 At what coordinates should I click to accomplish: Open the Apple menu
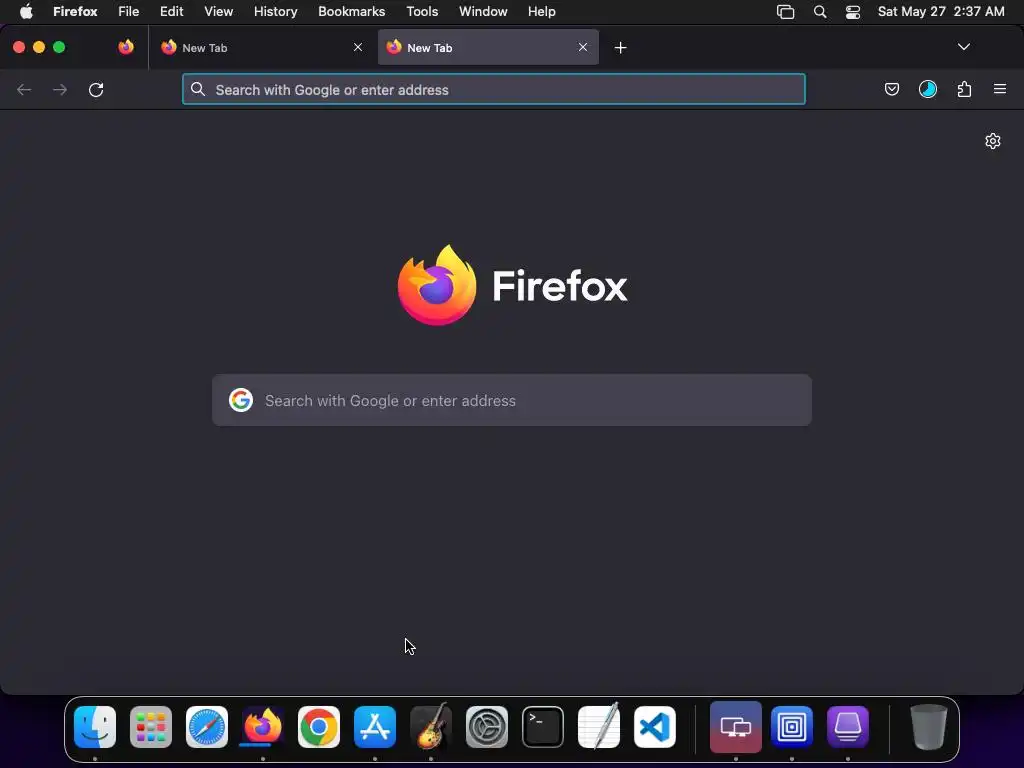[26, 12]
